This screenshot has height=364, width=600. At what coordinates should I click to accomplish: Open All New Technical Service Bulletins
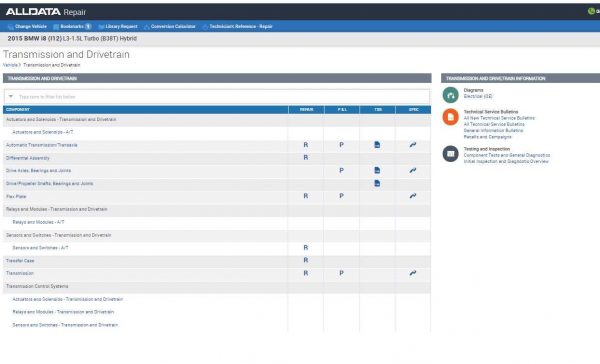(x=499, y=118)
